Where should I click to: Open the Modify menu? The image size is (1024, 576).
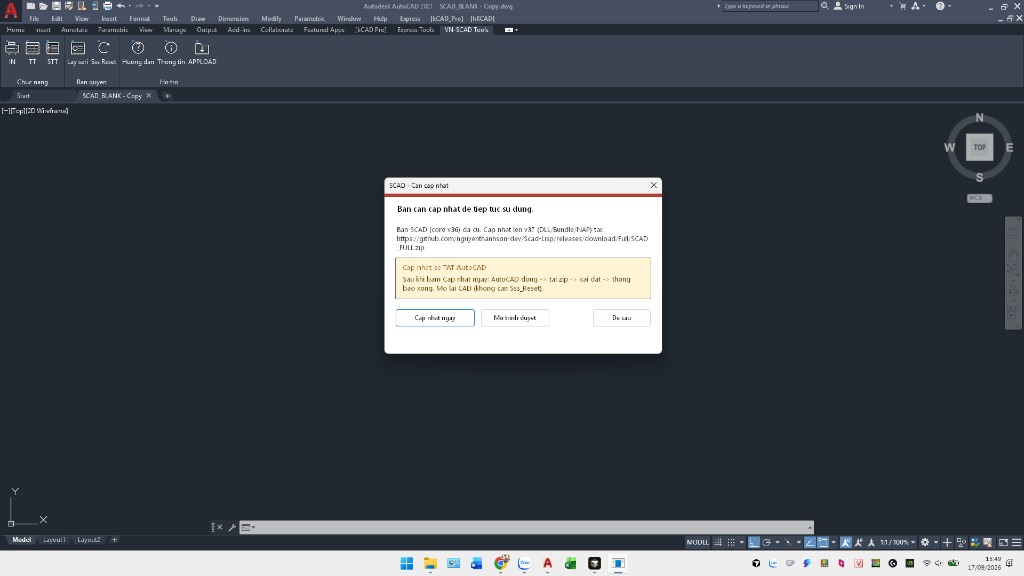271,18
